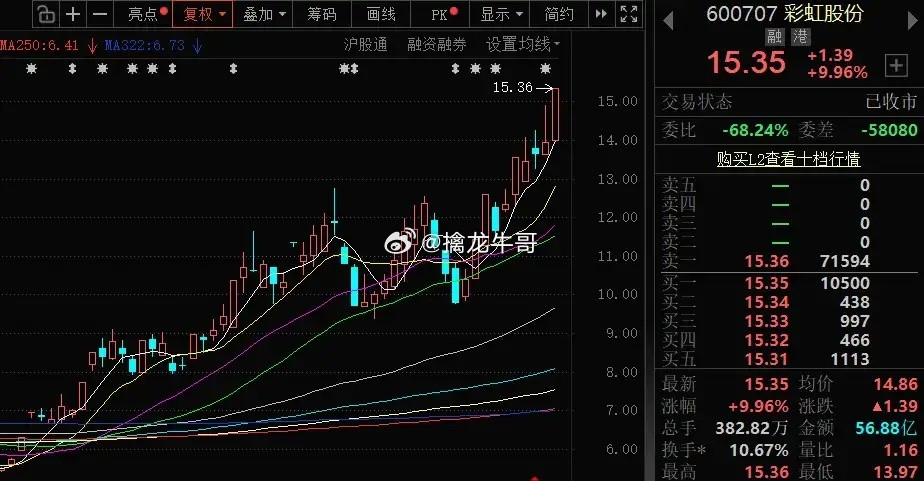Image resolution: width=924 pixels, height=481 pixels.
Task: Click the 买三 price 15.33
Action: coord(766,321)
